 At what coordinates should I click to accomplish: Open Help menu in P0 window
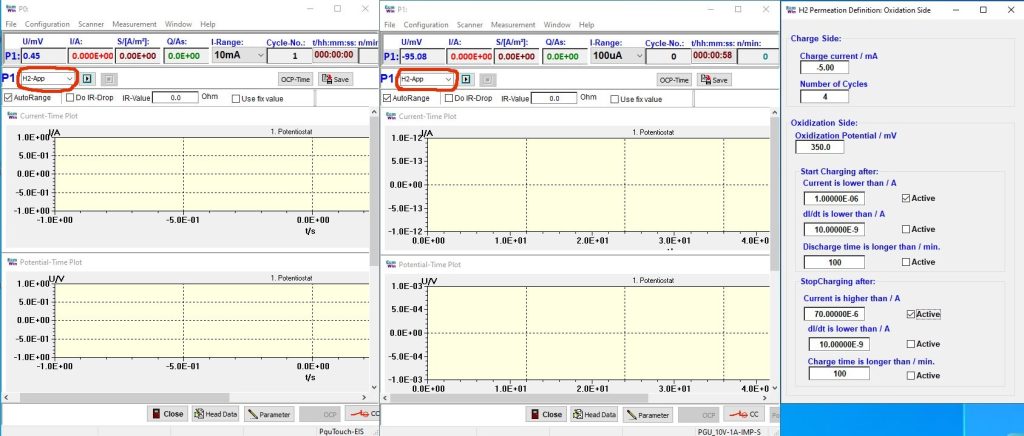[208, 24]
